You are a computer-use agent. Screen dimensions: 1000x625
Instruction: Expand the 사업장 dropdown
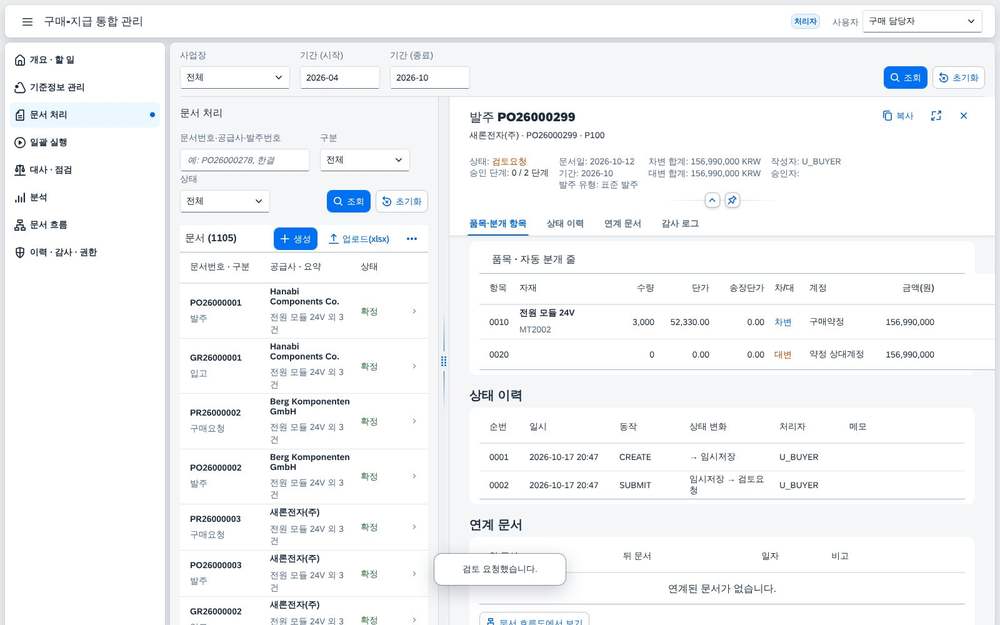pos(235,78)
